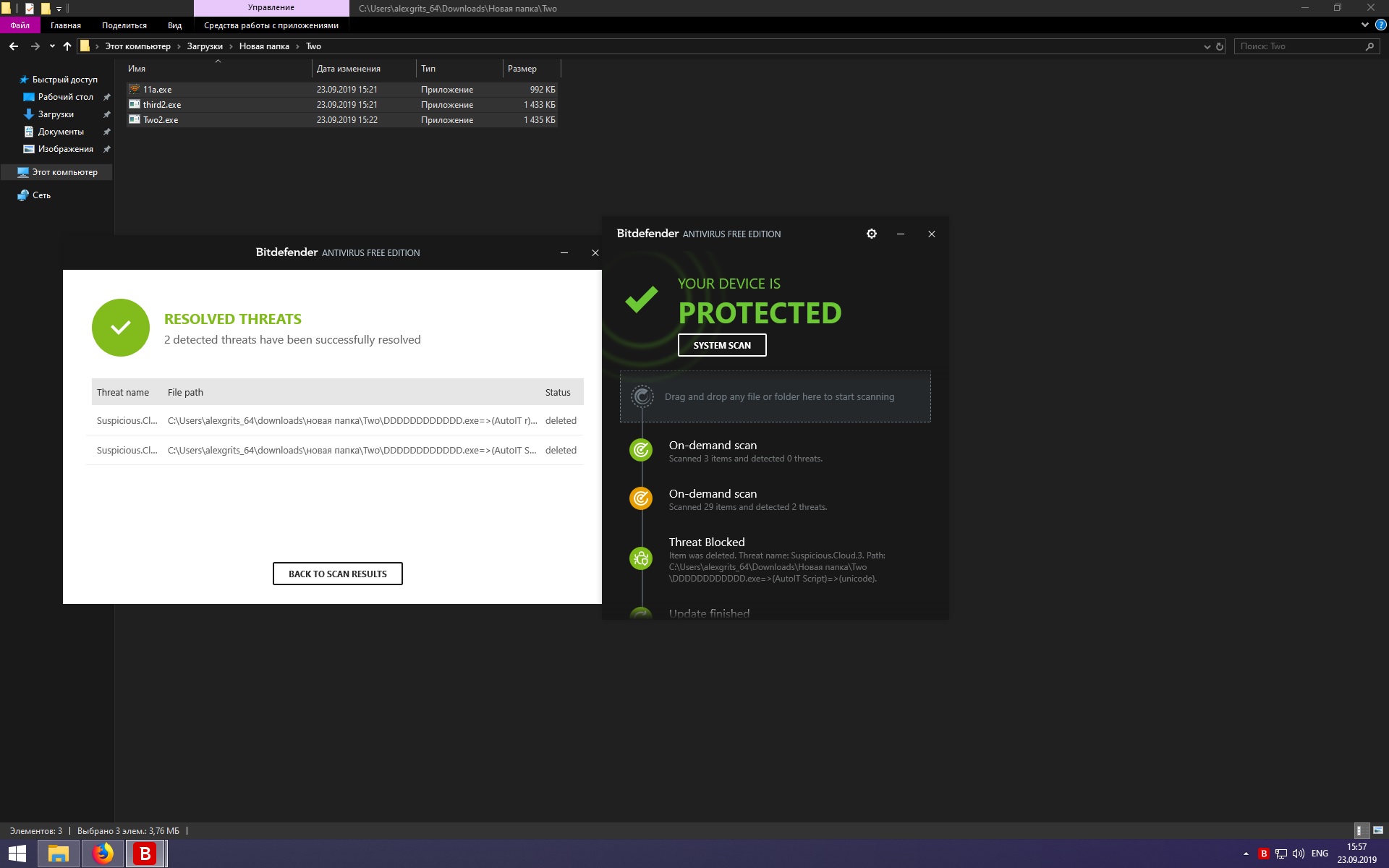Switch to large thumbnails view in status bar

pyautogui.click(x=1377, y=830)
